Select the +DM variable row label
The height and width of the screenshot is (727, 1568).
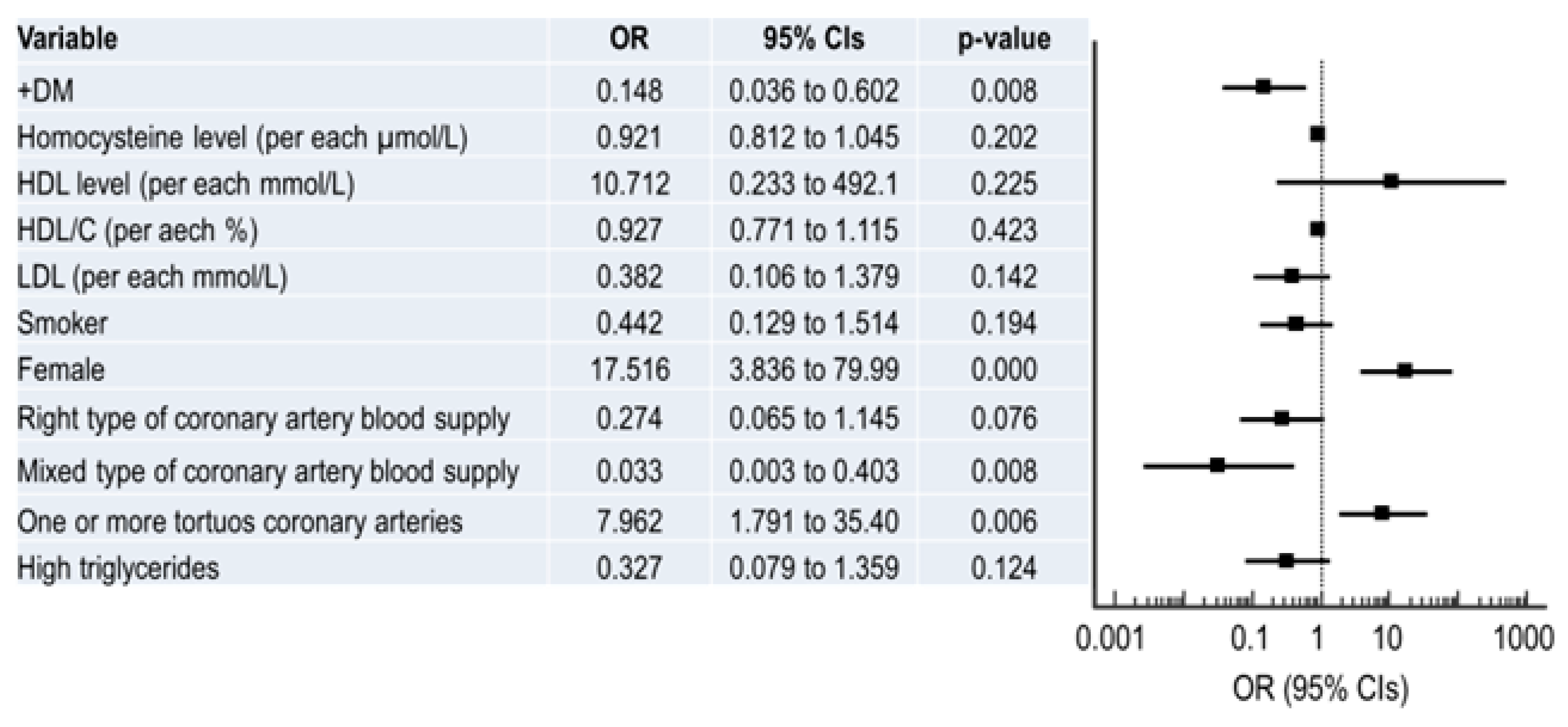pos(46,91)
